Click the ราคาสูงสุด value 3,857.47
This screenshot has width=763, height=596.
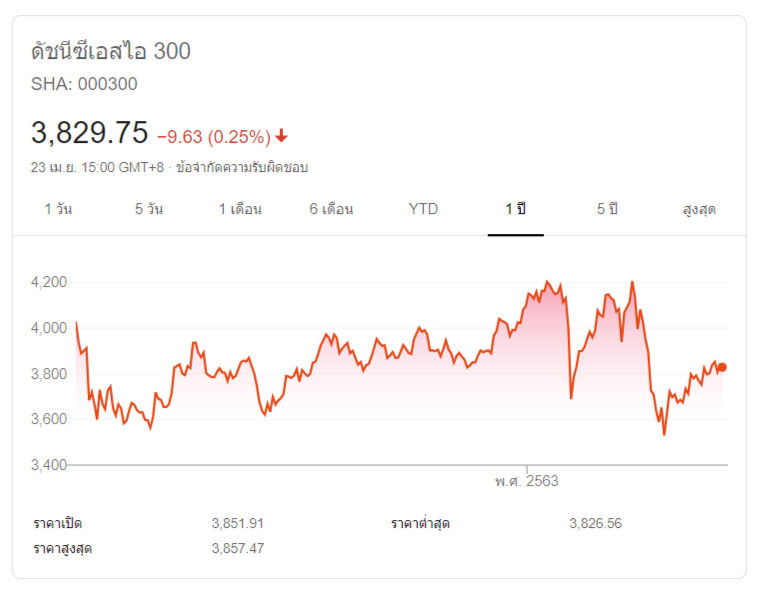(238, 548)
